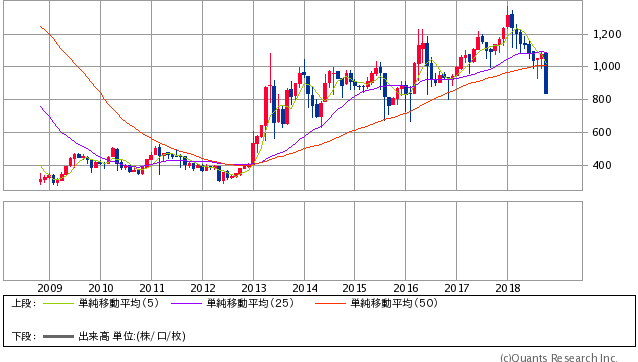Select the 2011 year label

pyautogui.click(x=152, y=288)
